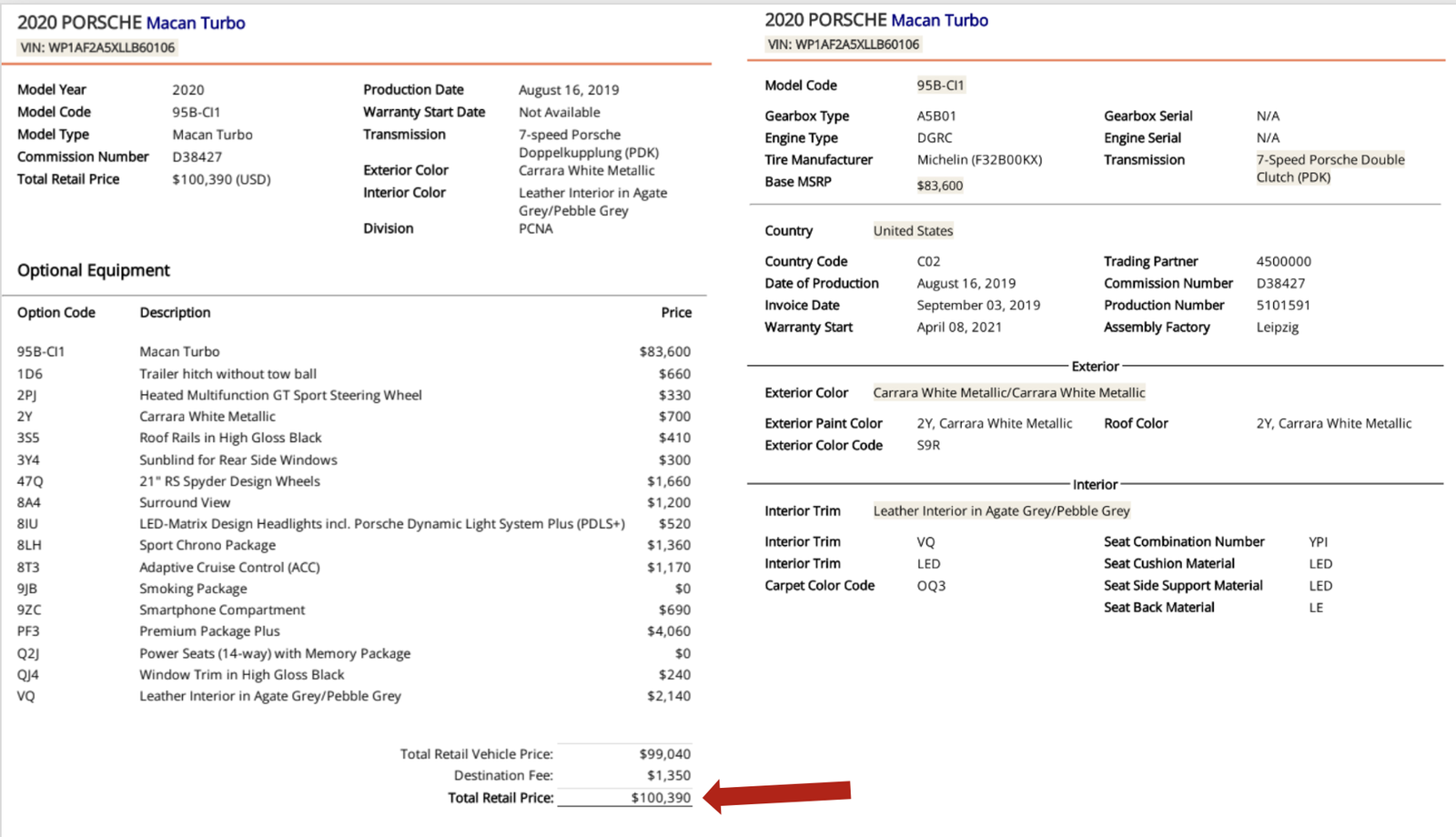Select the highlighted Exterior Color Carrara White value
The height and width of the screenshot is (837, 1456).
[1009, 393]
